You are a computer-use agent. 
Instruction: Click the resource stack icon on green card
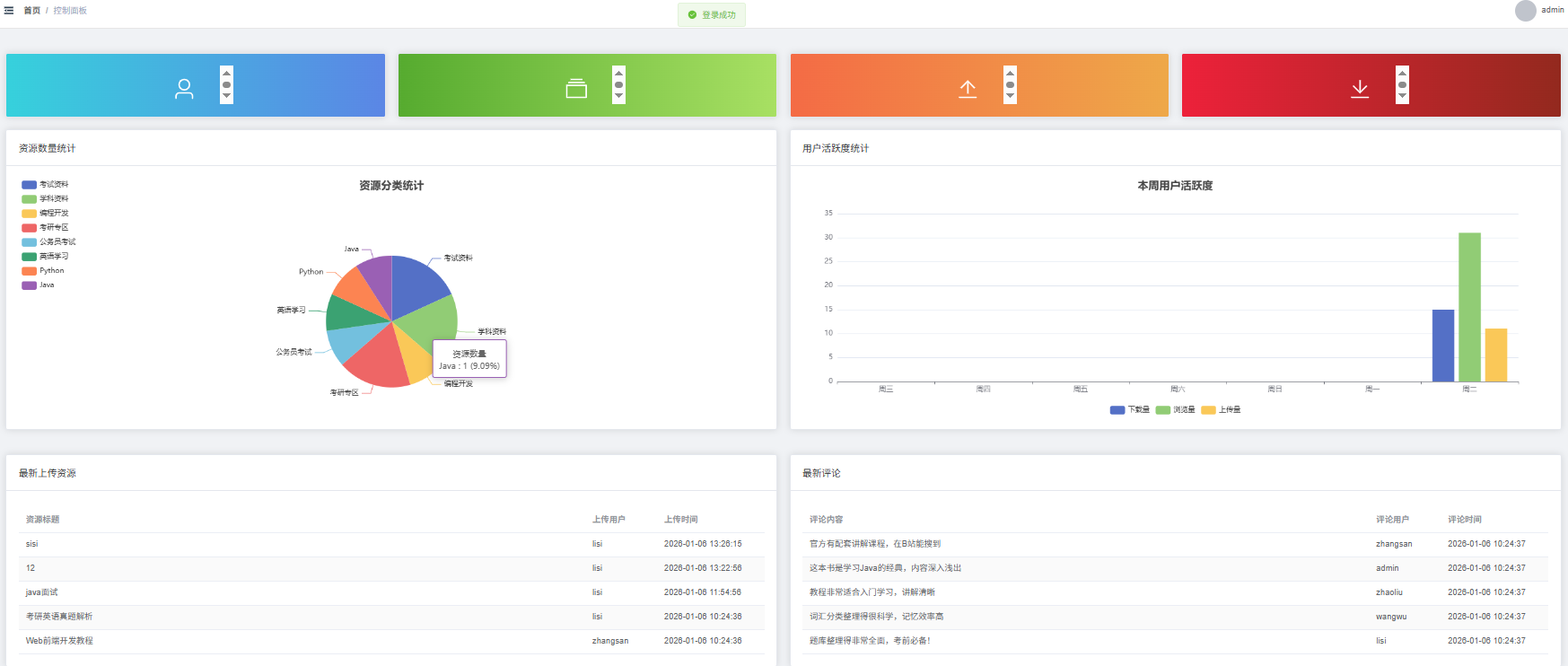576,89
